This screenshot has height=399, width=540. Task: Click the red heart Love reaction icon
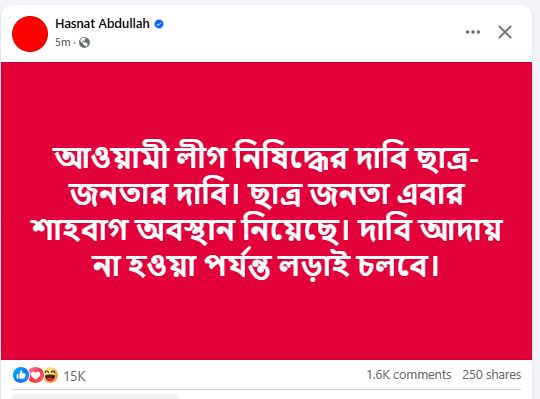(35, 375)
